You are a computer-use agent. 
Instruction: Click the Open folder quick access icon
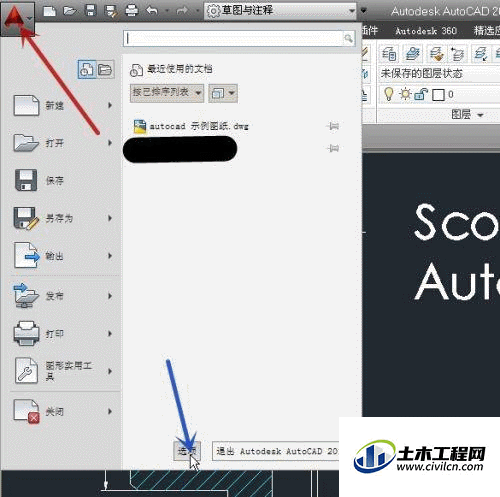(70, 11)
